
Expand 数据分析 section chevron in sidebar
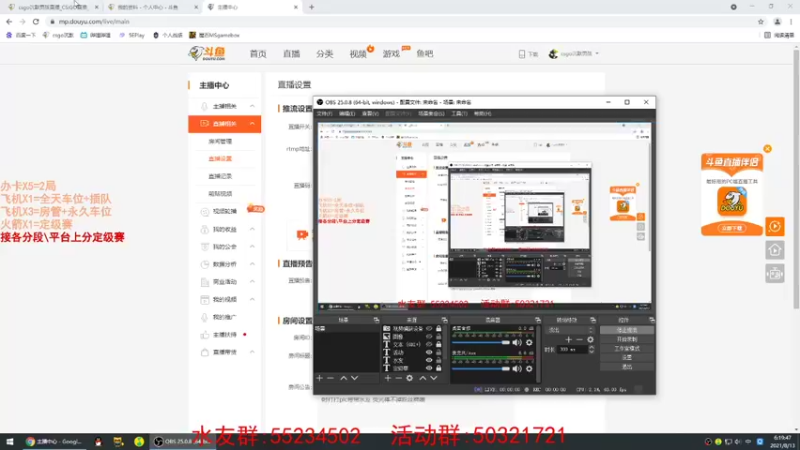[x=252, y=264]
